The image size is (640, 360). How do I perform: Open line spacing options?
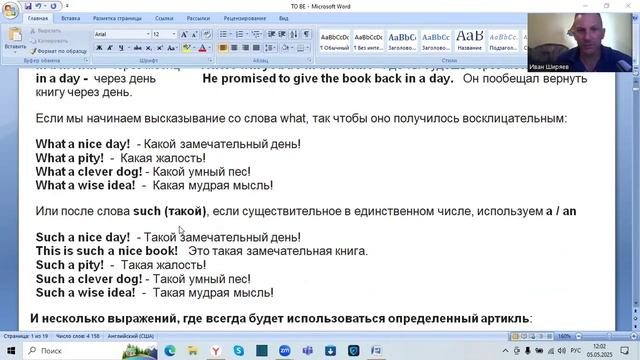pos(270,48)
